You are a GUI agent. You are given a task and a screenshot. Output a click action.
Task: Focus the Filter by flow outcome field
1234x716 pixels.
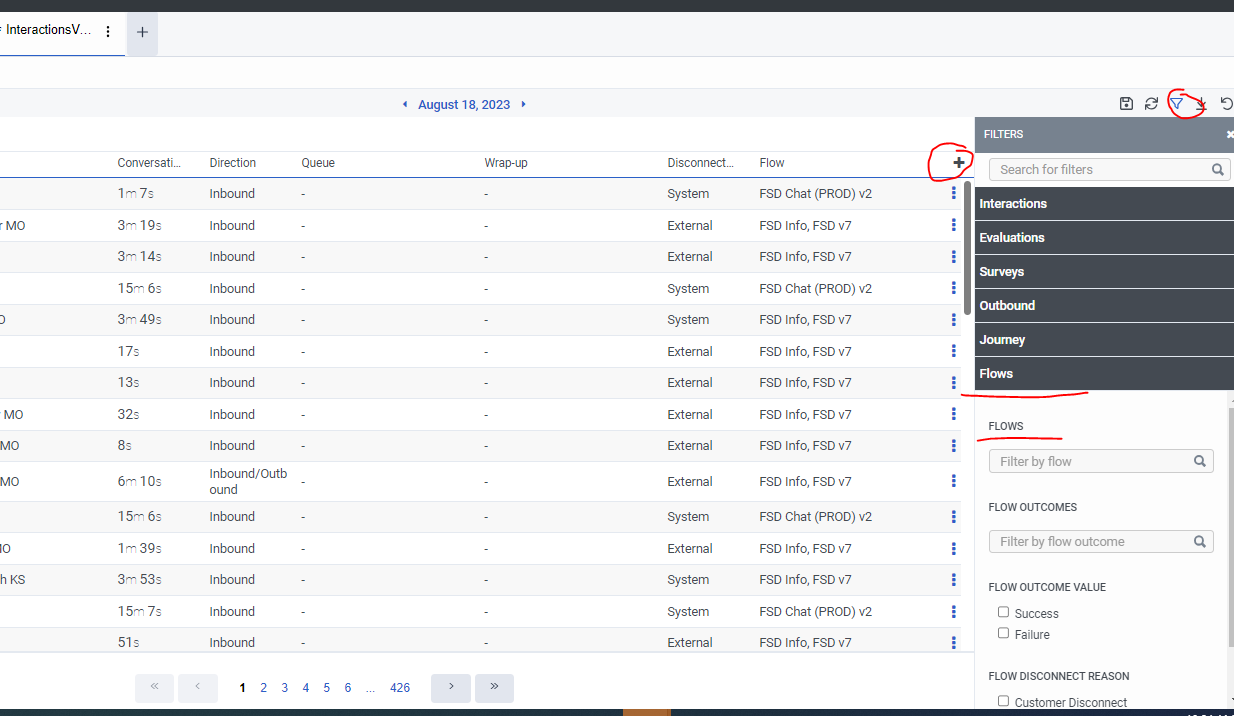1101,542
